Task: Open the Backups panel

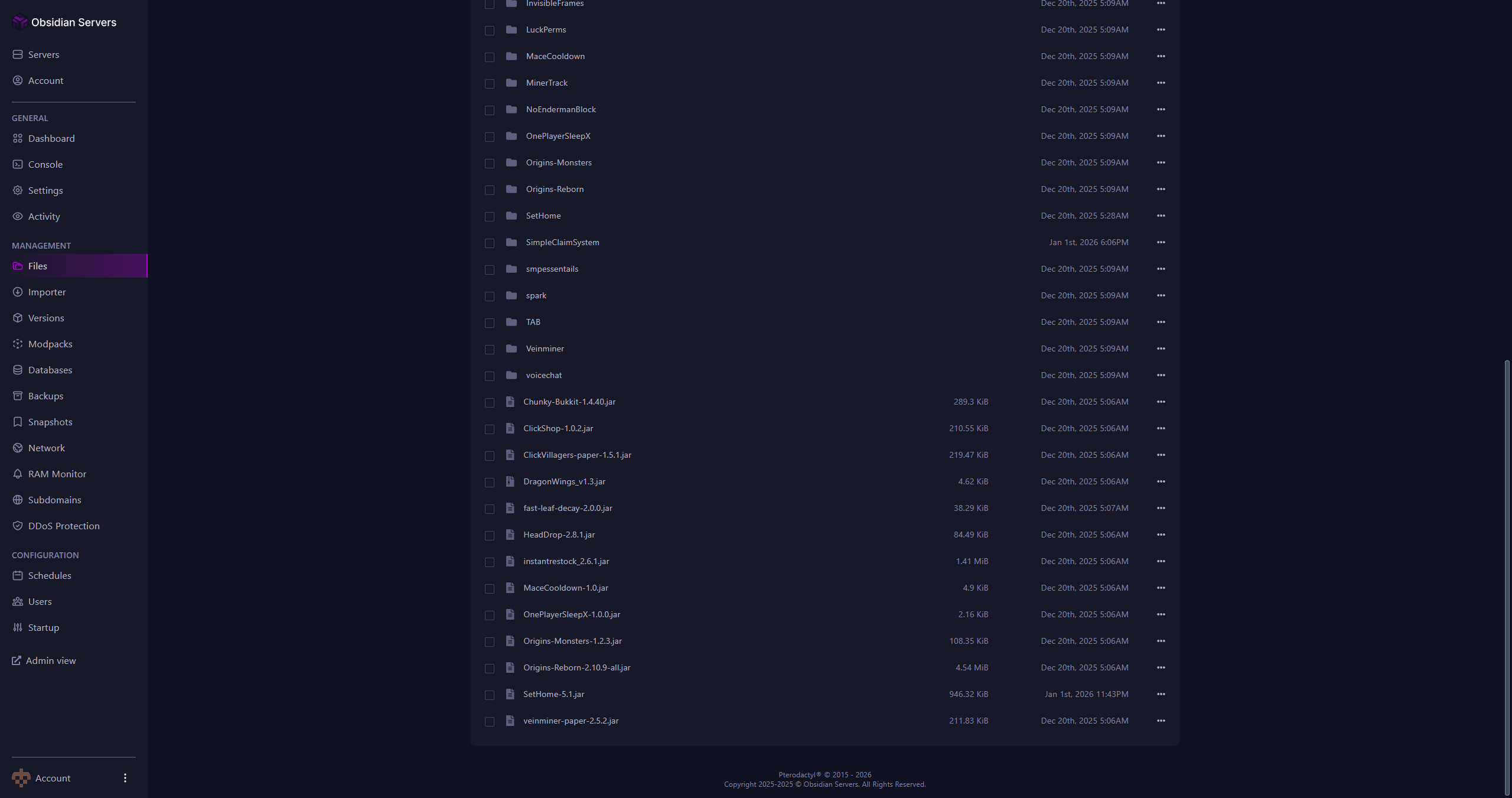Action: [45, 396]
